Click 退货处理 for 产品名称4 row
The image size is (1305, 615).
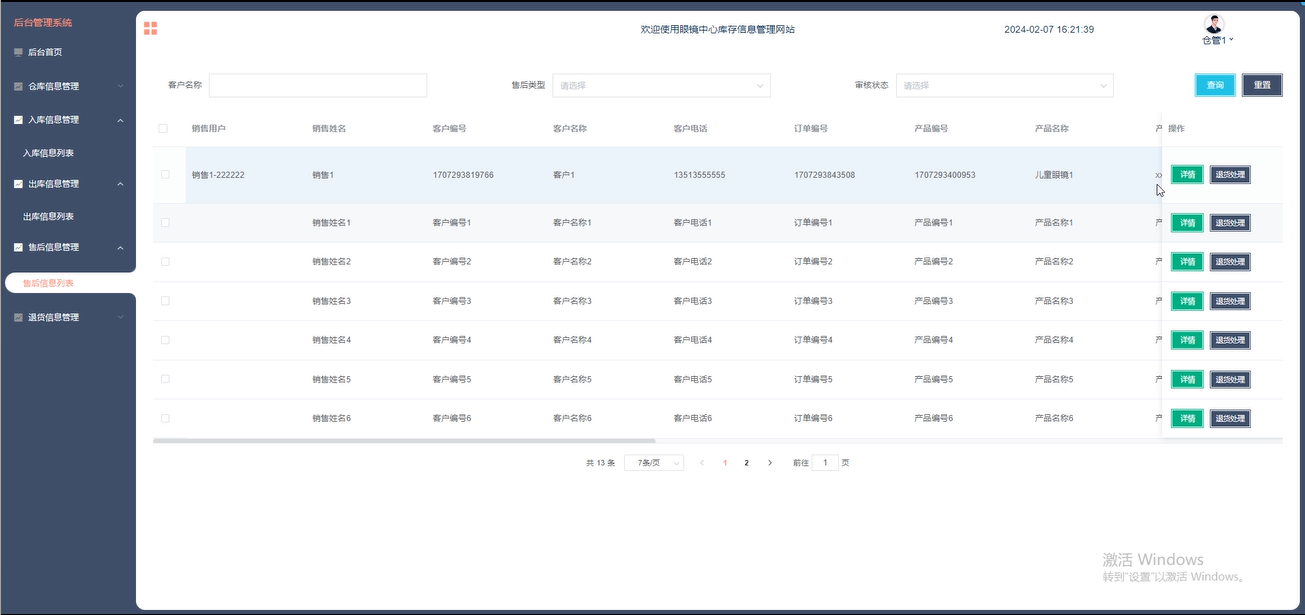1230,340
